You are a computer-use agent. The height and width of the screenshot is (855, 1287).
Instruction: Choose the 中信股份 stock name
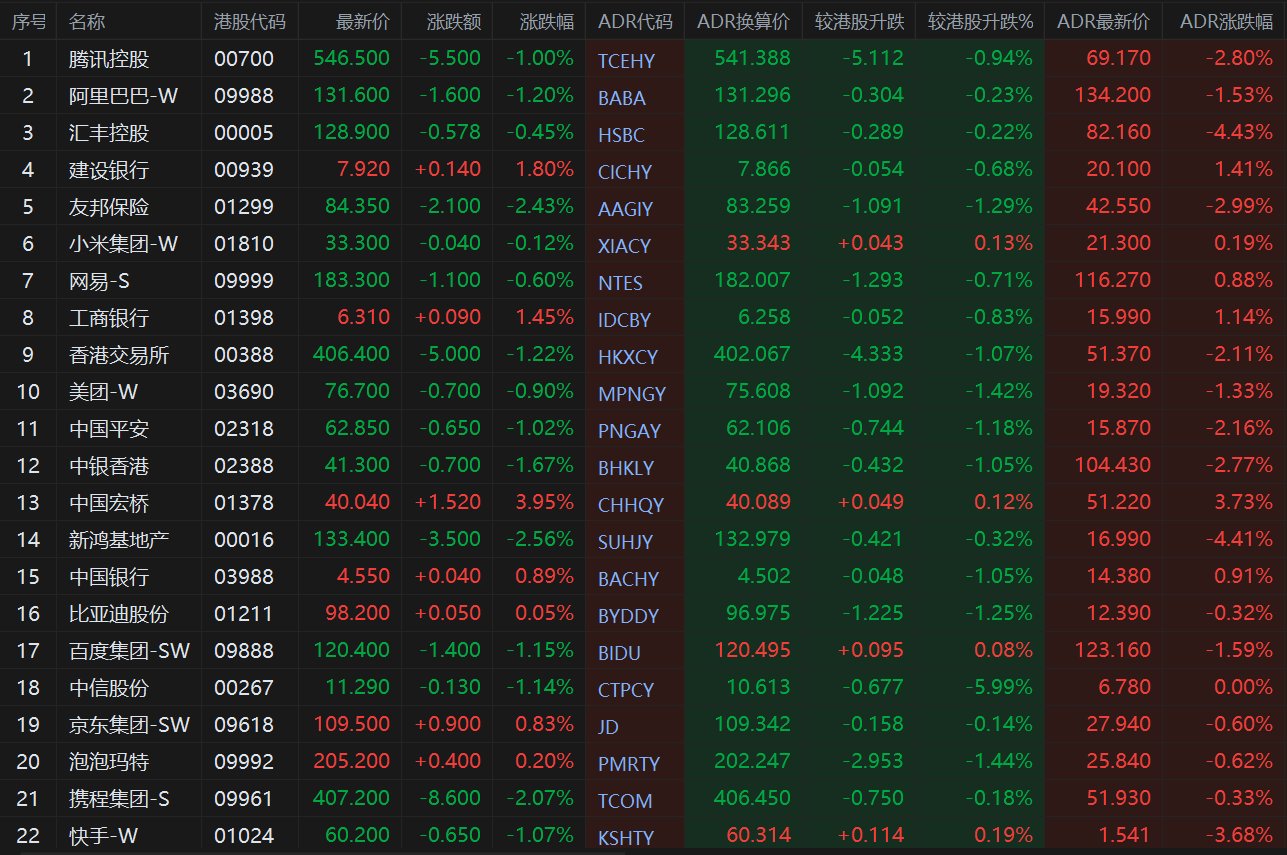(109, 688)
